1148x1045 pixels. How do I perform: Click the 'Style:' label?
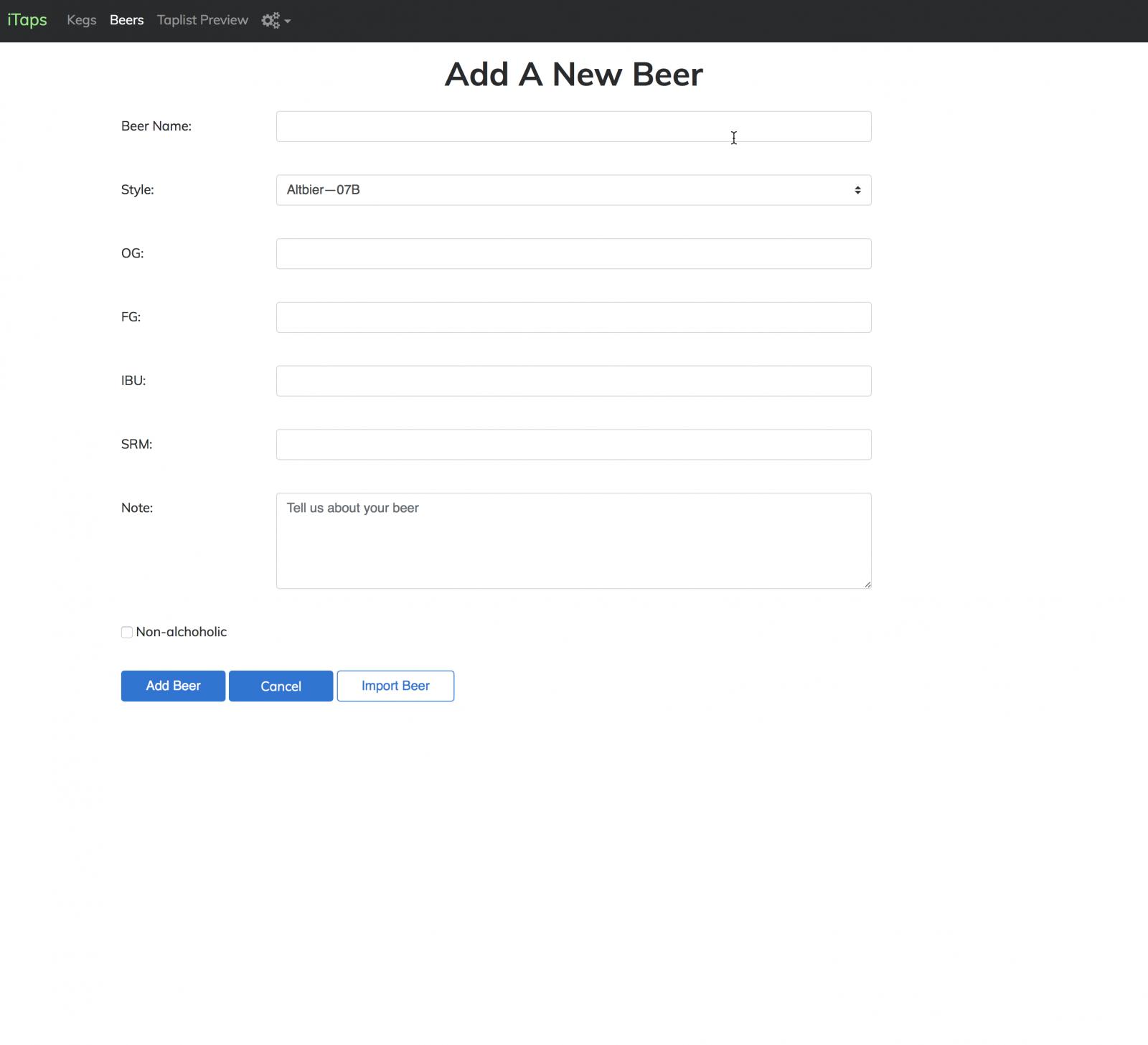138,190
